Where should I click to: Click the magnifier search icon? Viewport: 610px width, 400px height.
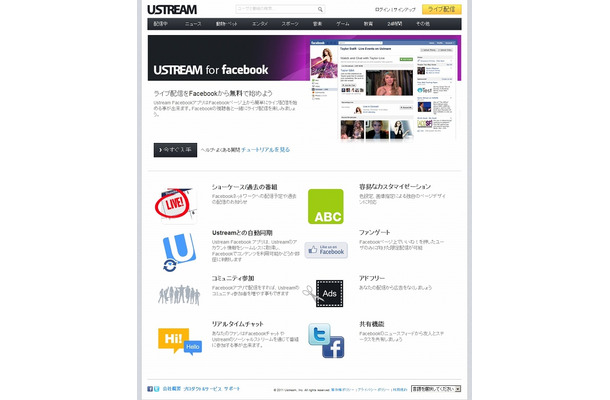click(x=320, y=9)
